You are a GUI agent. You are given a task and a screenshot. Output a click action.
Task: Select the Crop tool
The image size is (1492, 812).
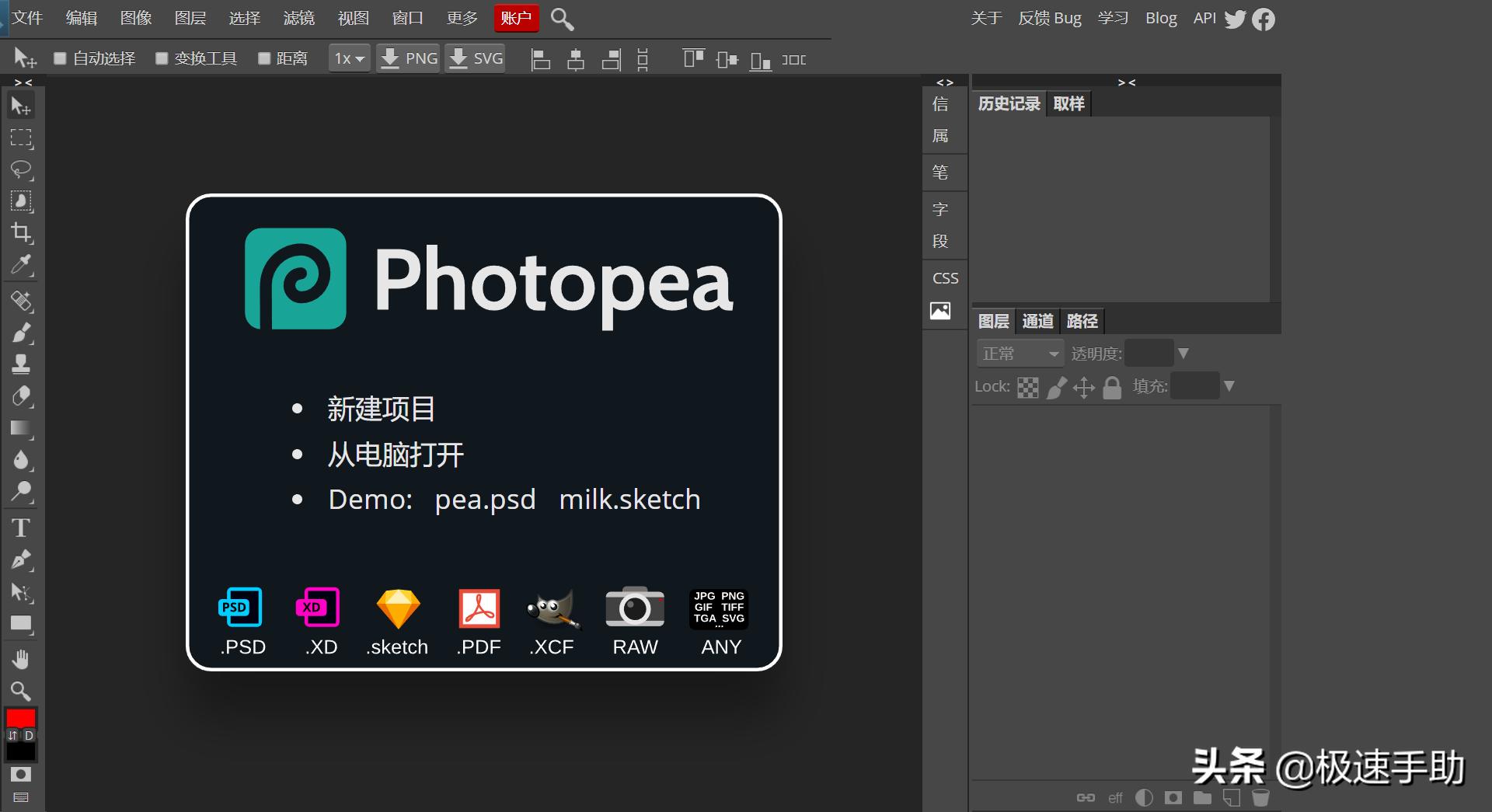click(21, 233)
